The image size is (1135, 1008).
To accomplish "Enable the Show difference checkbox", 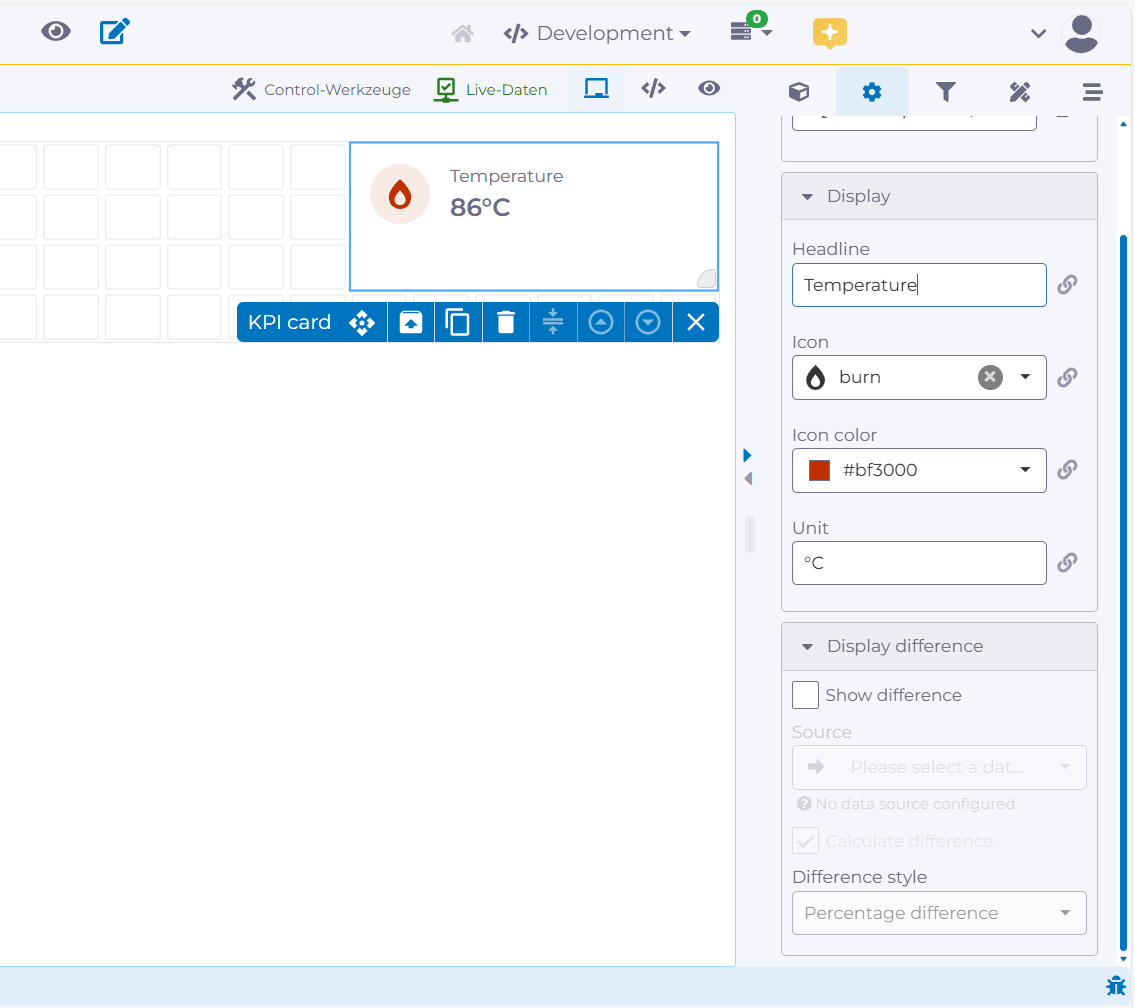I will [805, 694].
